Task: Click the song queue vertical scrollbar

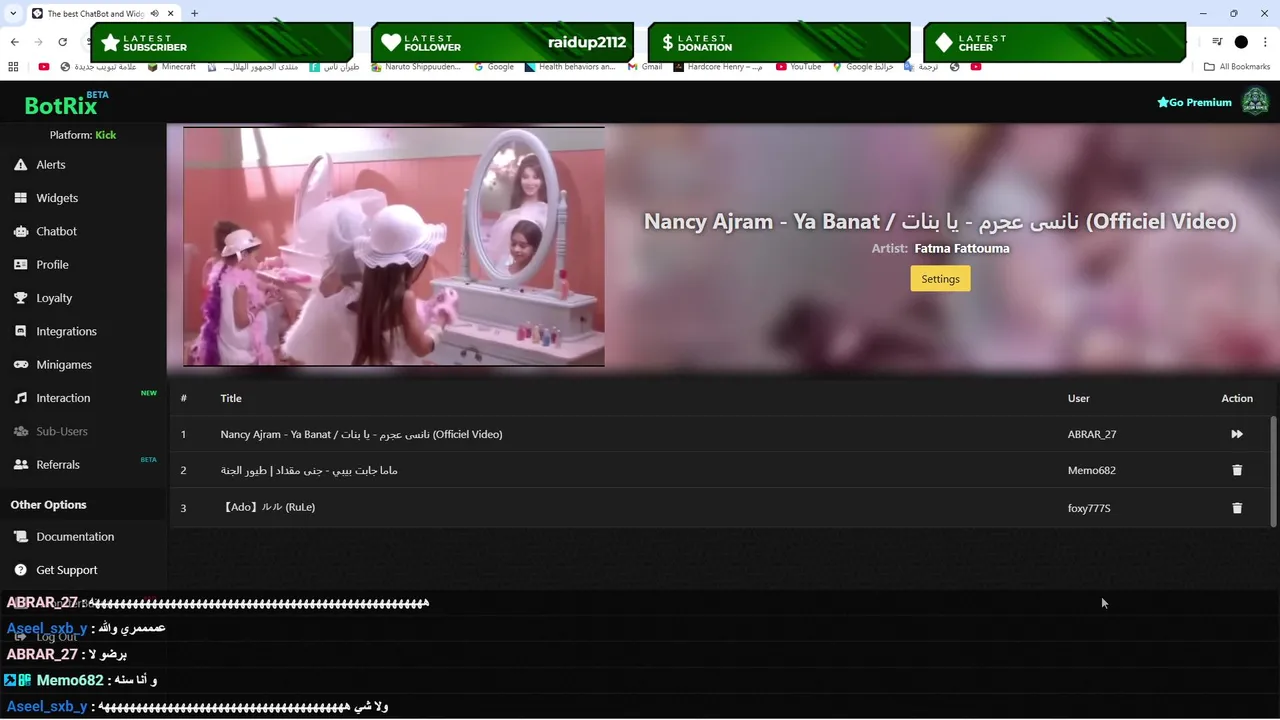Action: (1273, 470)
